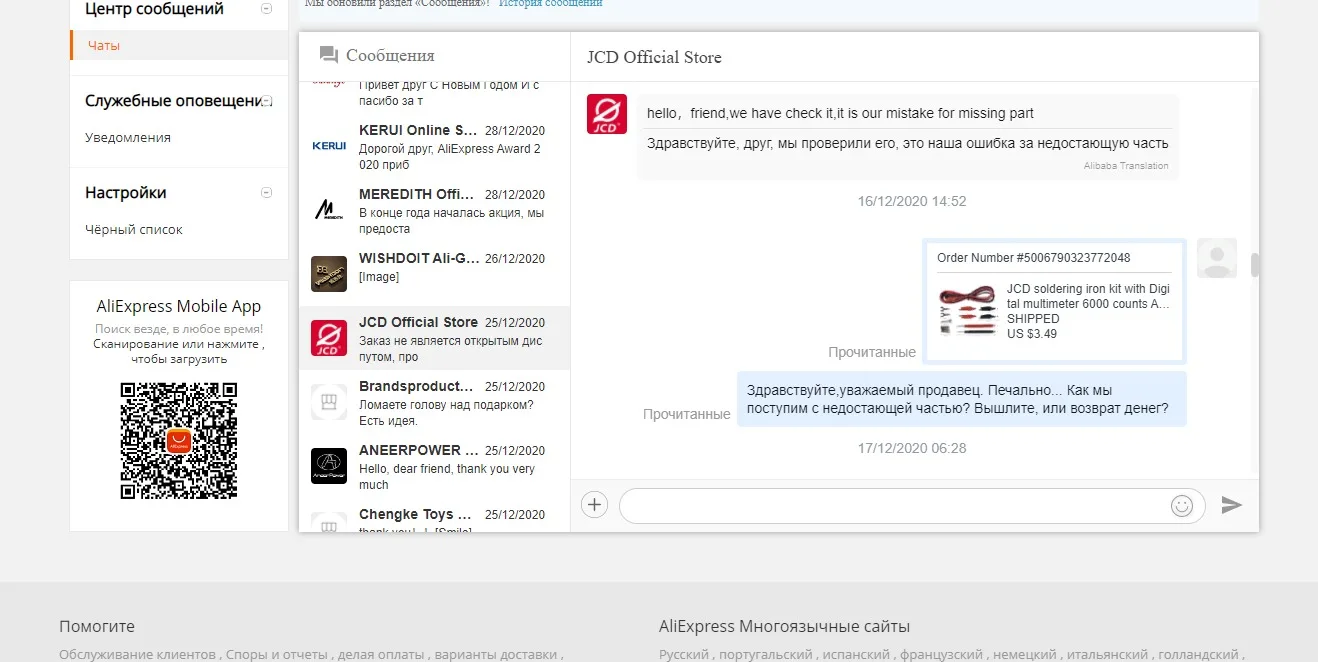Click the французский language link
The image size is (1318, 662).
942,655
